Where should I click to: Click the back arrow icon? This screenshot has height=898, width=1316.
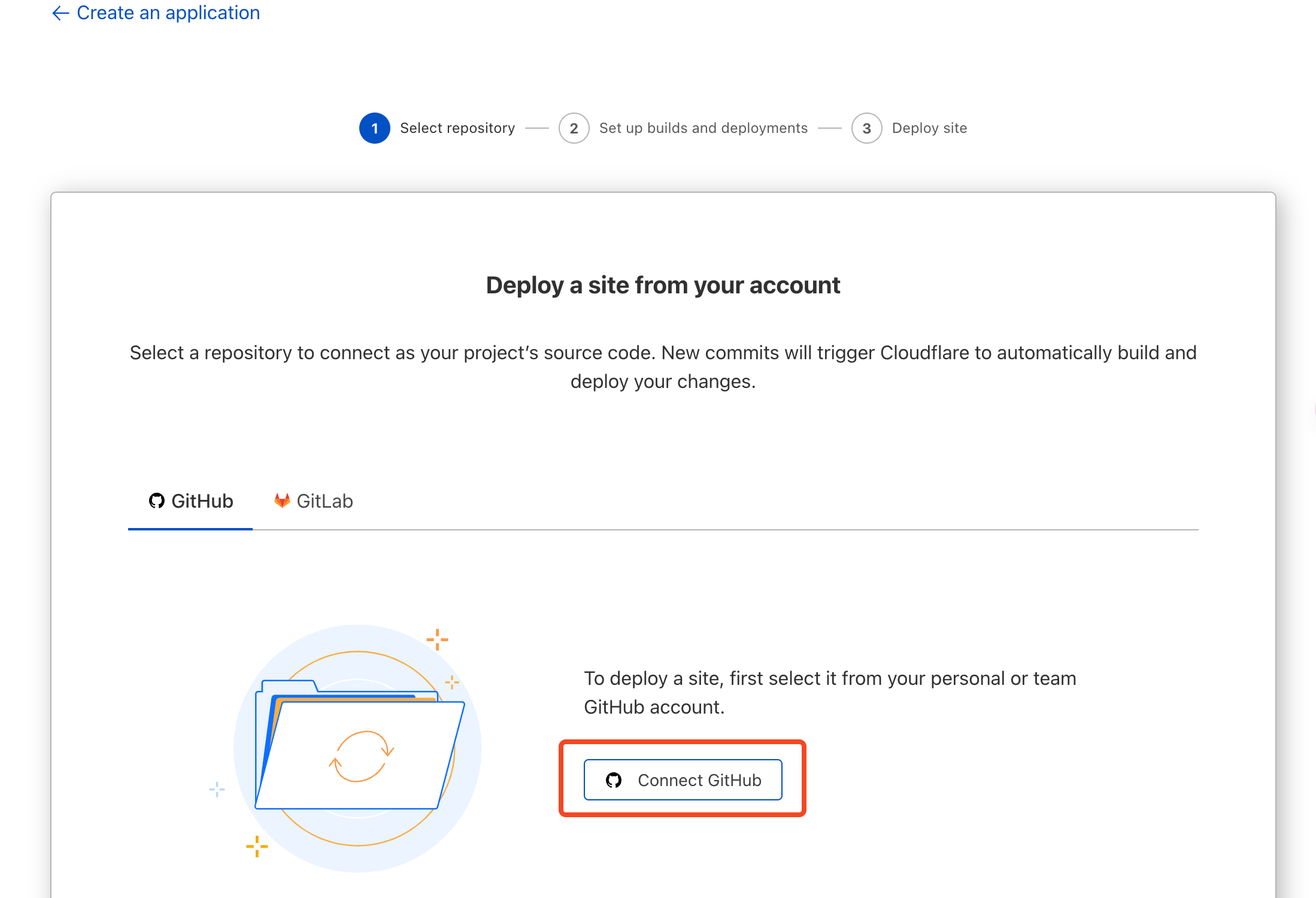click(60, 13)
